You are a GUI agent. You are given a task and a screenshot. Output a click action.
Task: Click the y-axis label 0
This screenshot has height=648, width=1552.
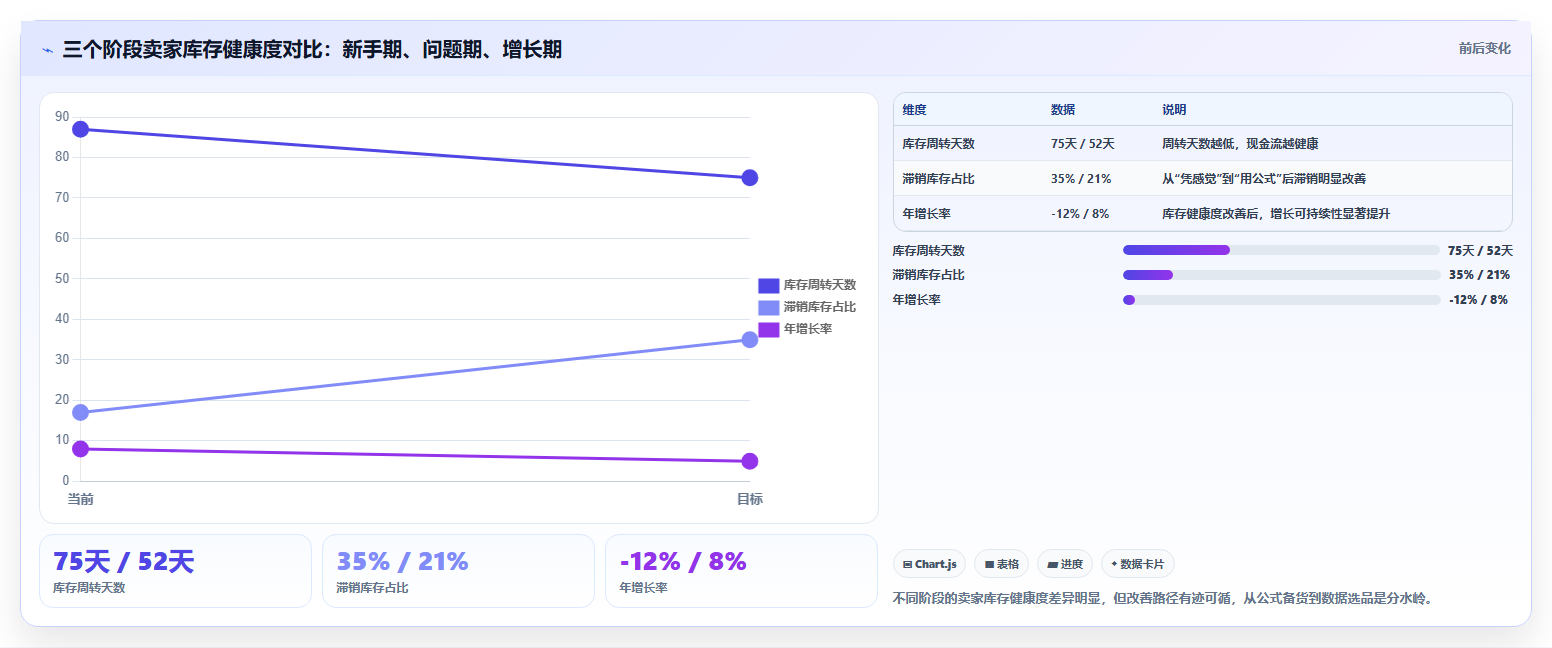point(66,480)
